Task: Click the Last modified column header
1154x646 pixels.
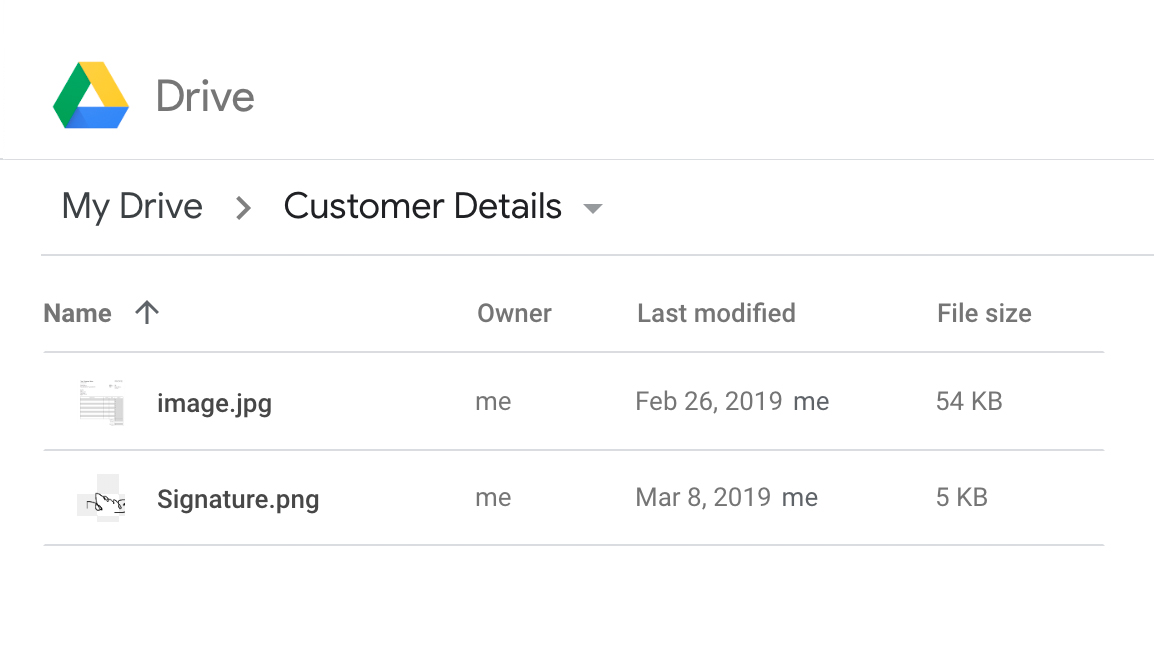Action: (x=716, y=314)
